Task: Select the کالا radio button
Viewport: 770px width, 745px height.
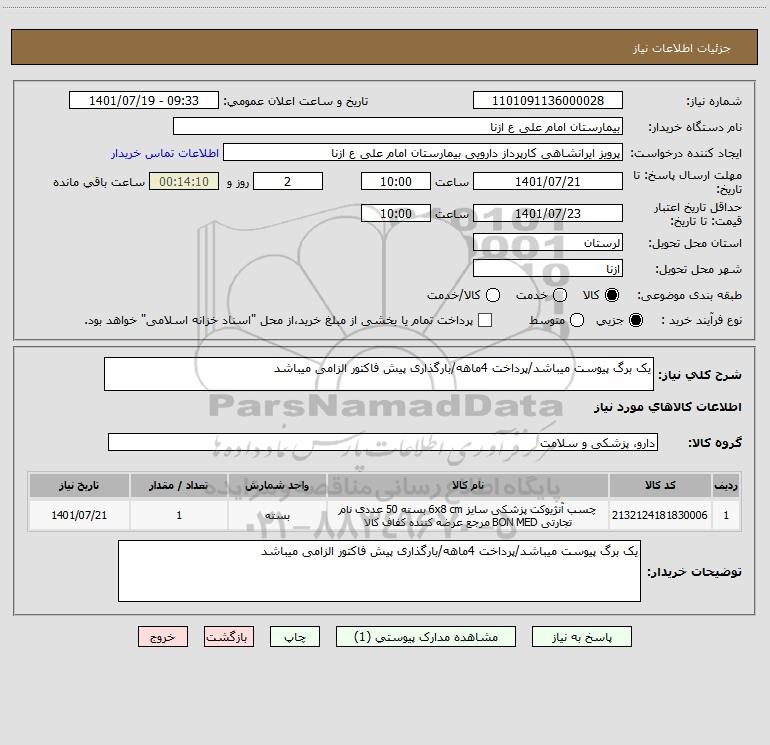Action: point(612,295)
